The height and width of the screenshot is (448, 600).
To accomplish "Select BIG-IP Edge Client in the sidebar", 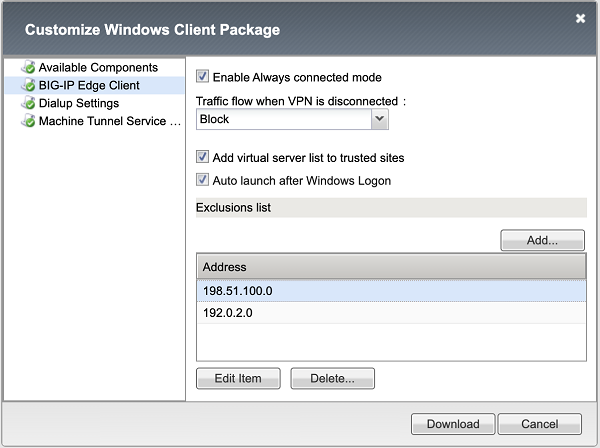I will tap(89, 85).
